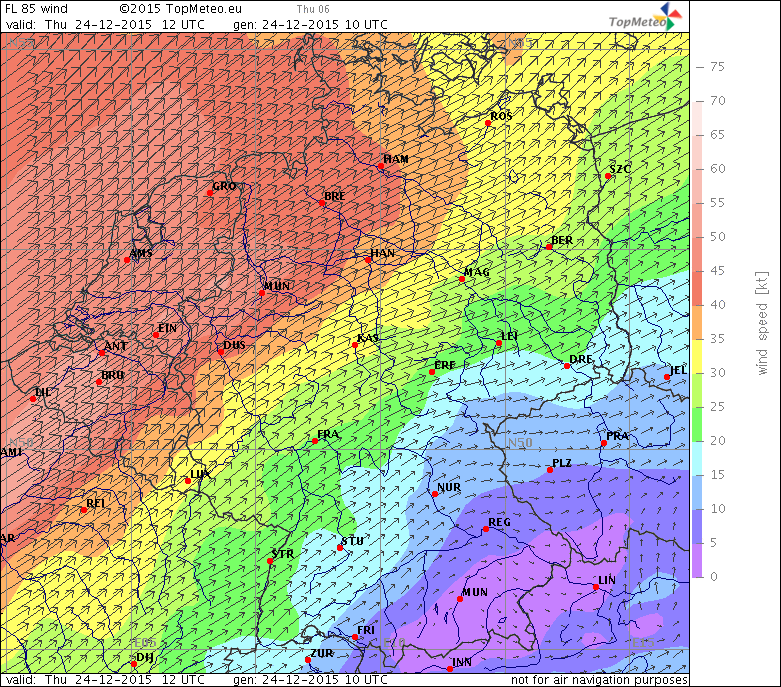781x687 pixels.
Task: Select the HAM city marker on map
Action: tap(382, 167)
